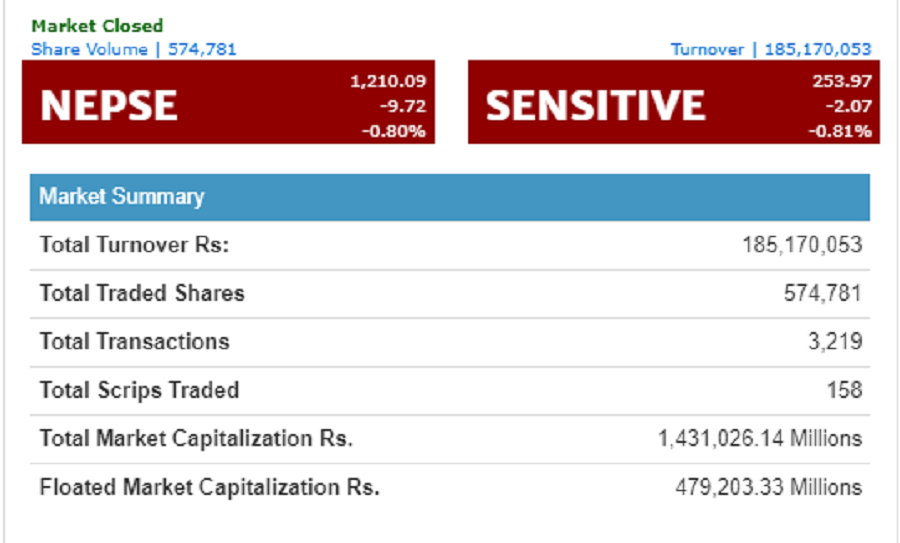Click the Turnover link at top right
Viewport: 900px width, 543px height.
(771, 49)
